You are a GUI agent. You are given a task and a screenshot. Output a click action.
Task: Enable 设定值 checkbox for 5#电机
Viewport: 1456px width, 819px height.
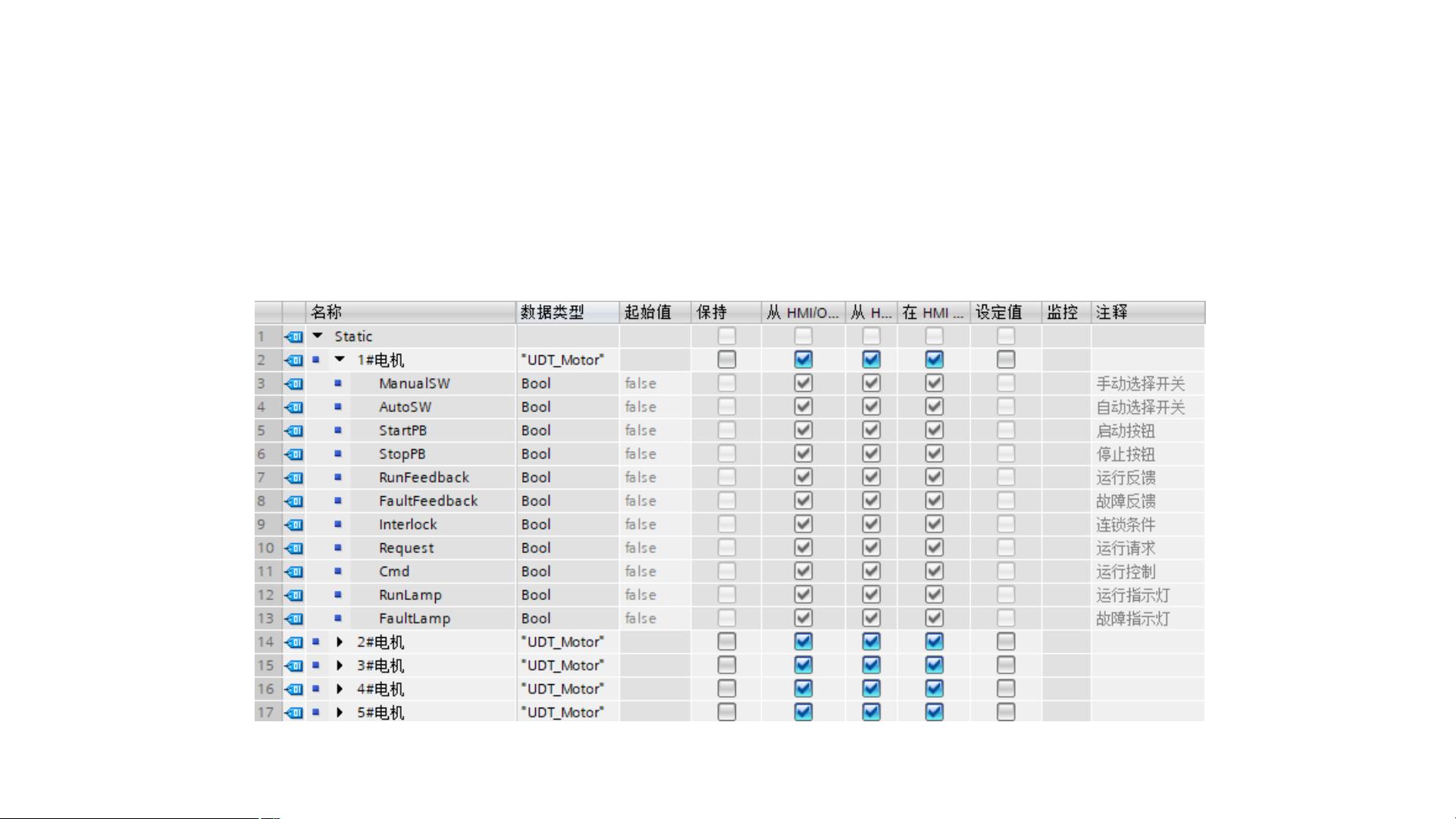click(1005, 712)
